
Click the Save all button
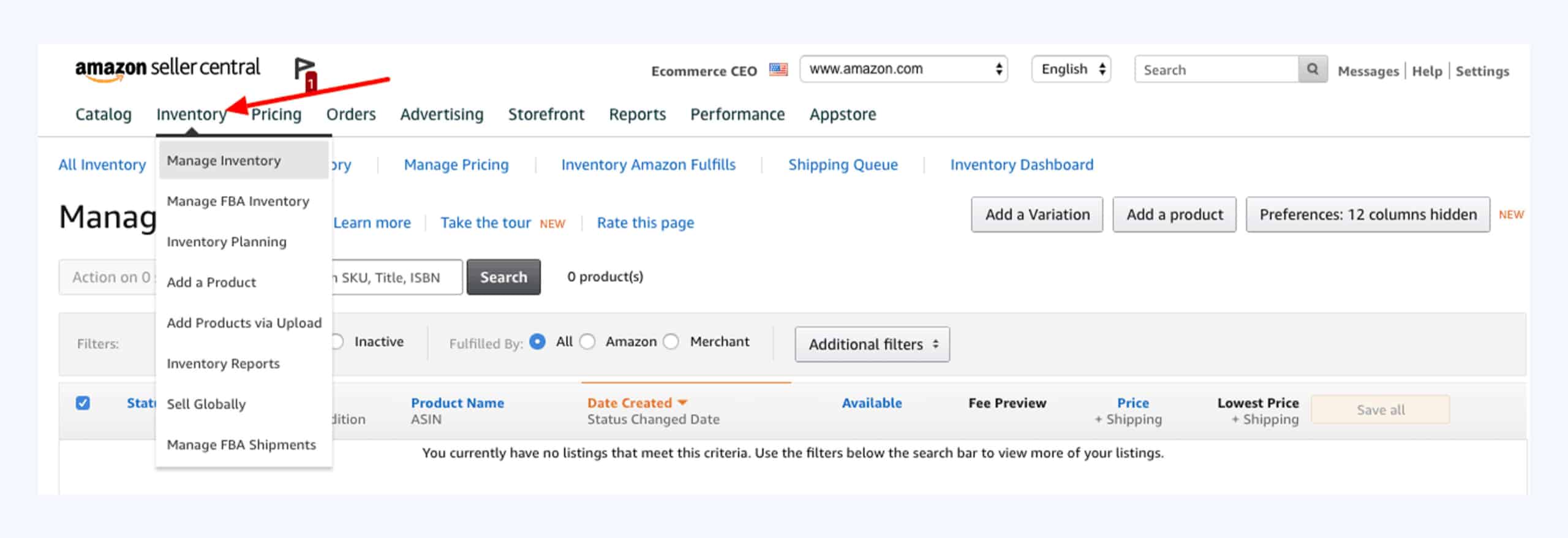click(x=1381, y=409)
